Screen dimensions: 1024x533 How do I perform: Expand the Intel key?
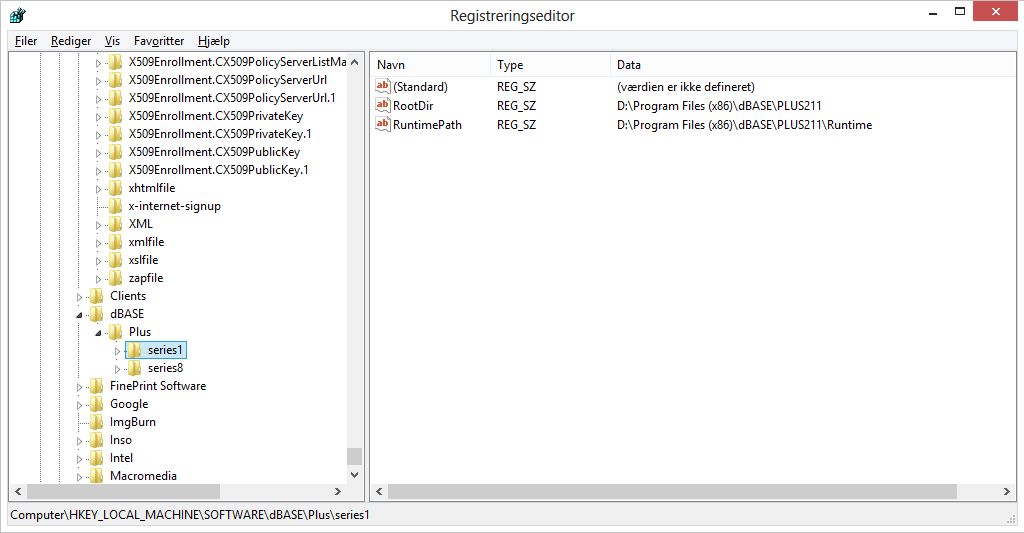click(80, 459)
